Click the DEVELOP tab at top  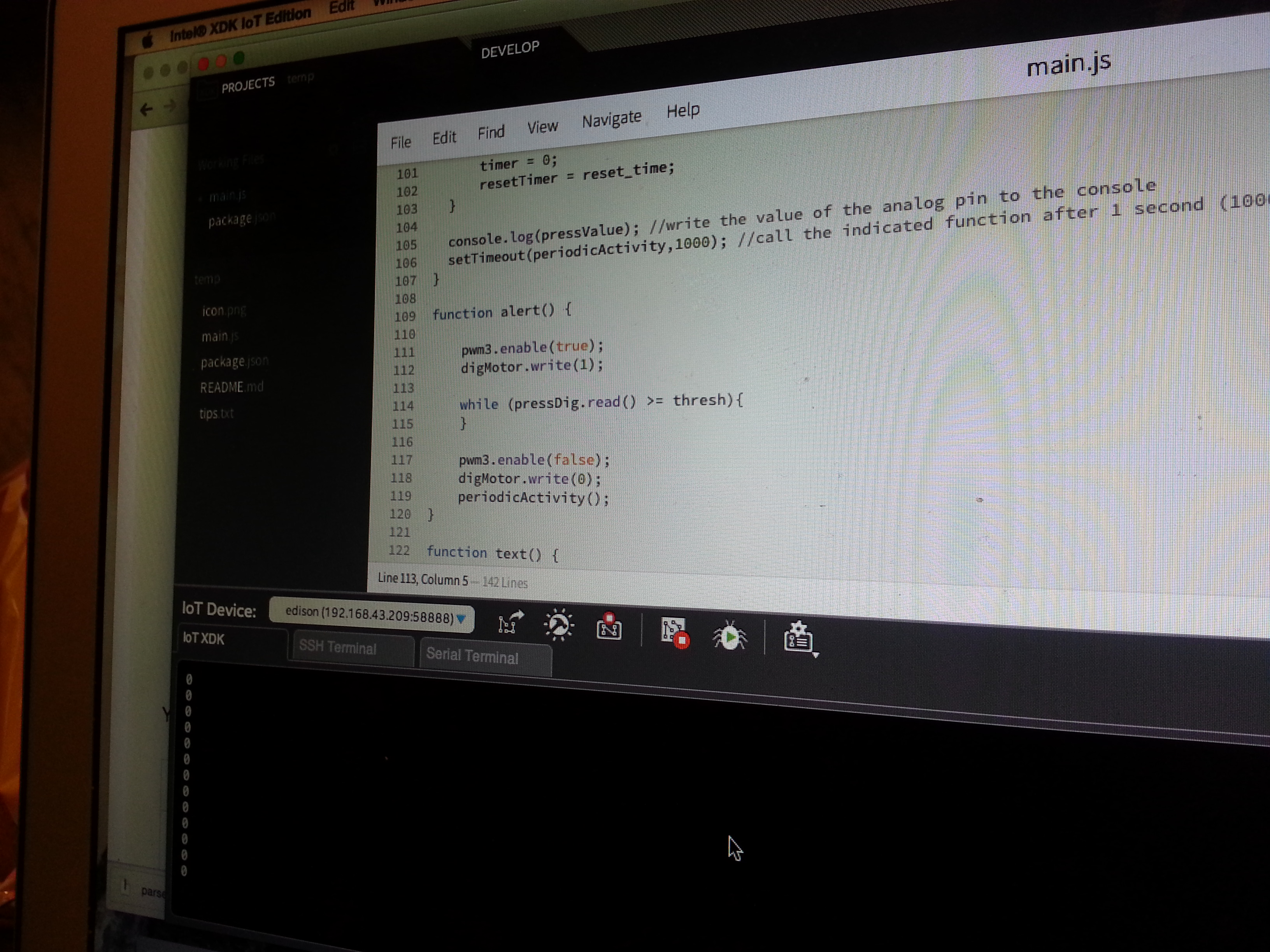tap(510, 50)
